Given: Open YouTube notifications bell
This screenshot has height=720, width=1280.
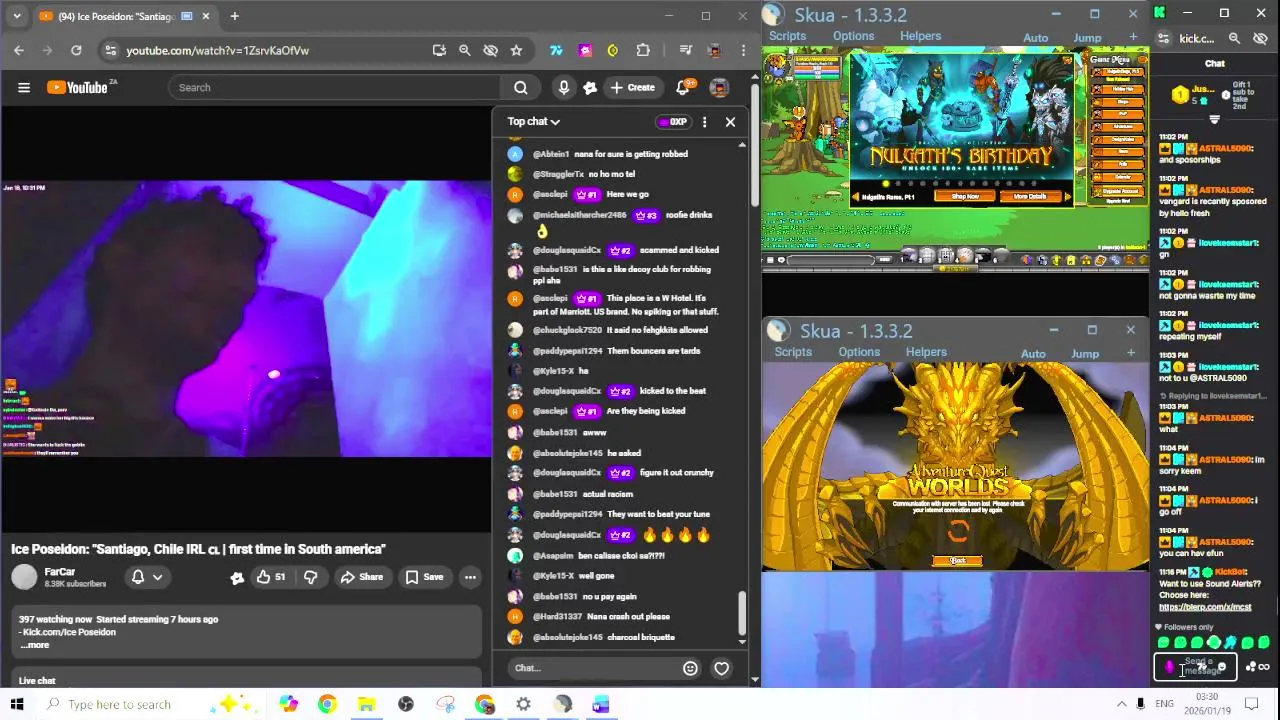Looking at the screenshot, I should point(683,88).
